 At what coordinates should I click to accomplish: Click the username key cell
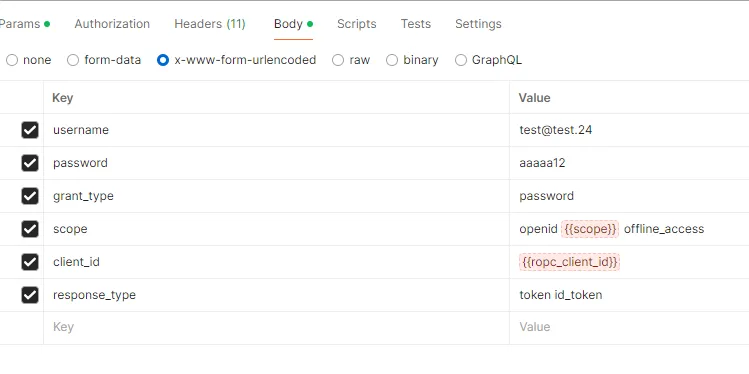(x=276, y=130)
